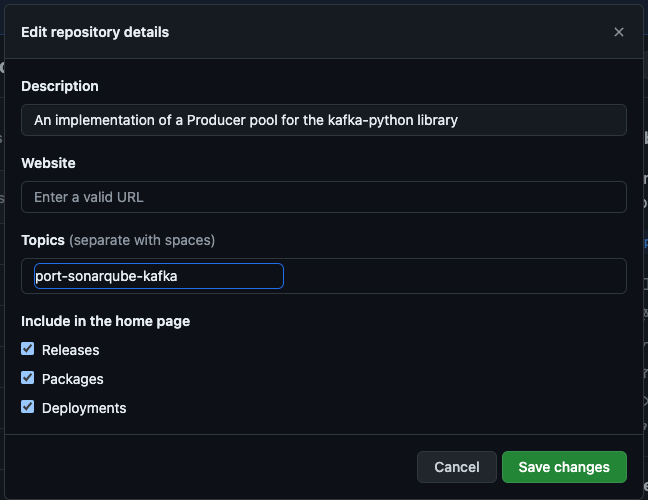648x500 pixels.
Task: Disable the Deployments checkbox
Action: [28, 407]
